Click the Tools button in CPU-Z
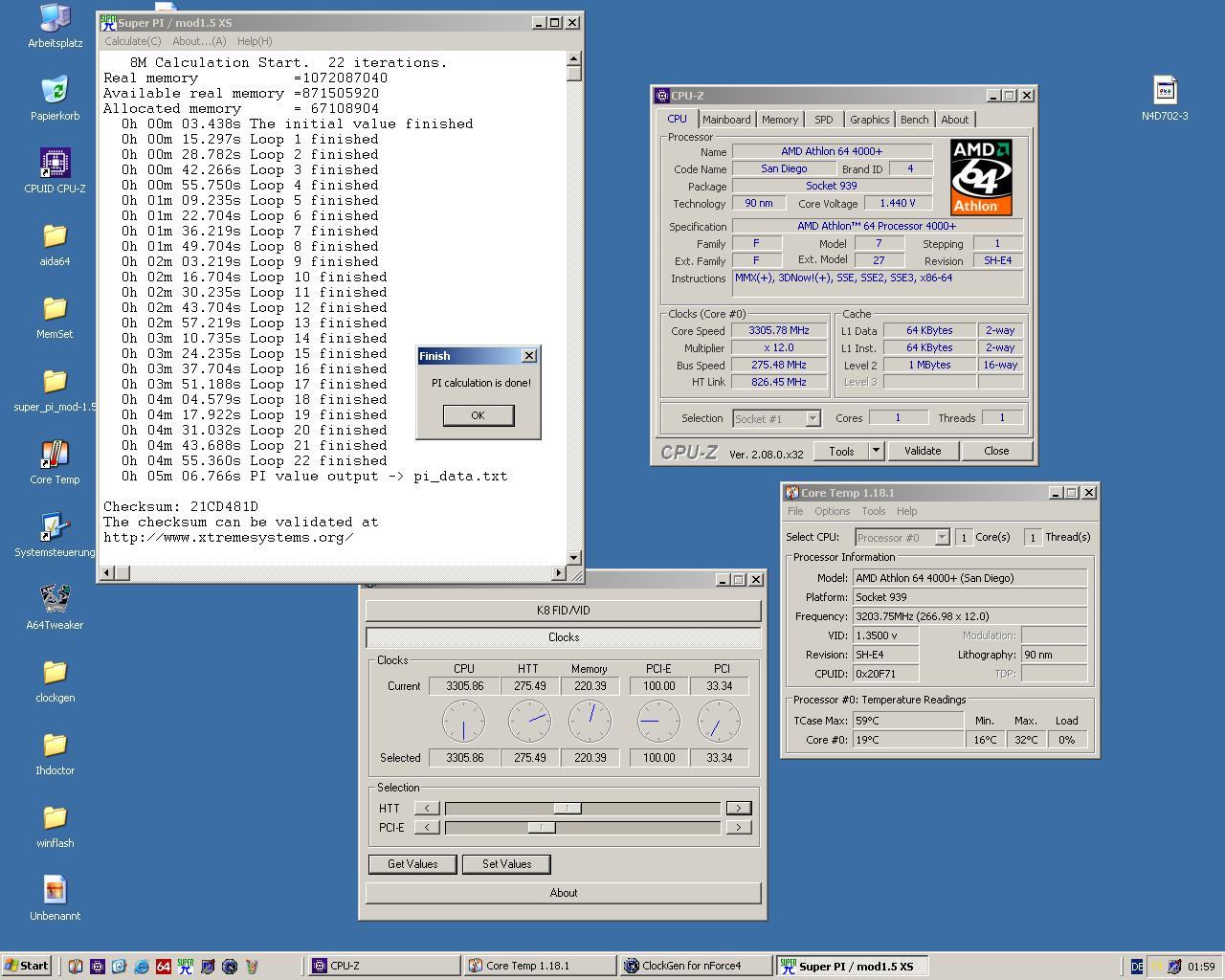1225x980 pixels. [x=841, y=451]
